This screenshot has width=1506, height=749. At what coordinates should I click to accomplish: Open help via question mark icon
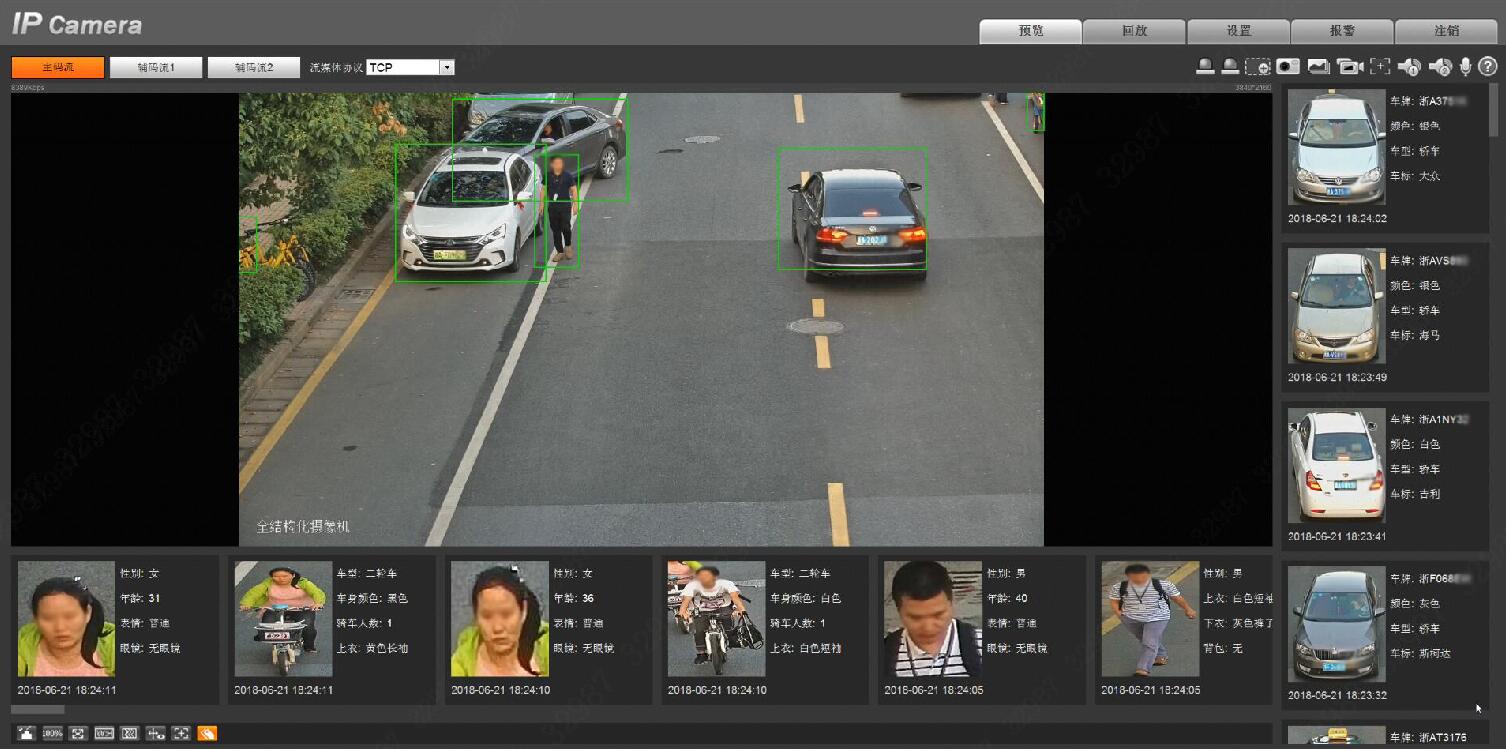(x=1487, y=67)
